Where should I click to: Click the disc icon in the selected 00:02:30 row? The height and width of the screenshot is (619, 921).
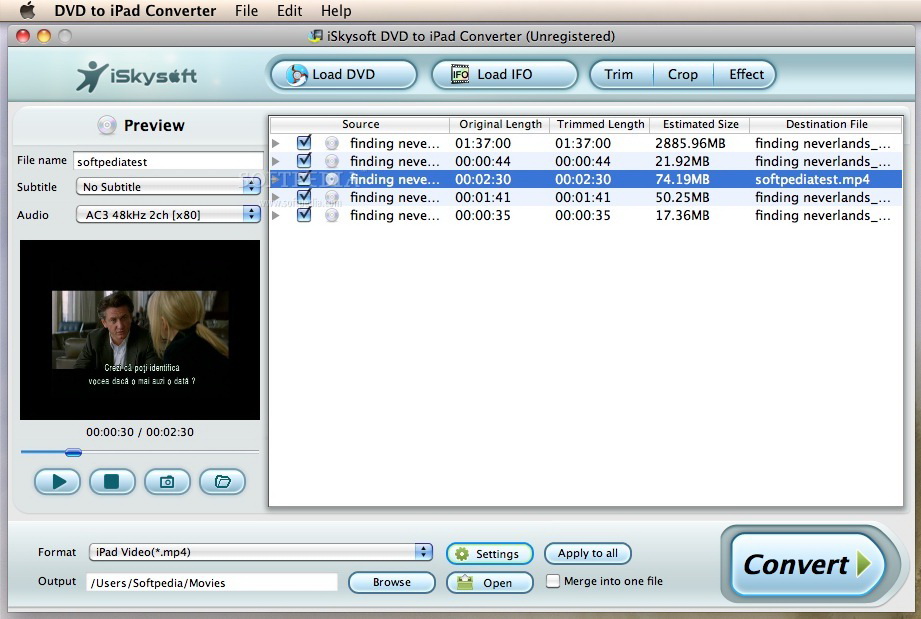coord(332,179)
